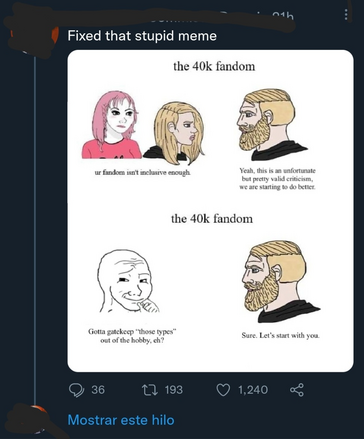Click the caption 'ur fandom isn't inclusive enough'

pos(143,172)
